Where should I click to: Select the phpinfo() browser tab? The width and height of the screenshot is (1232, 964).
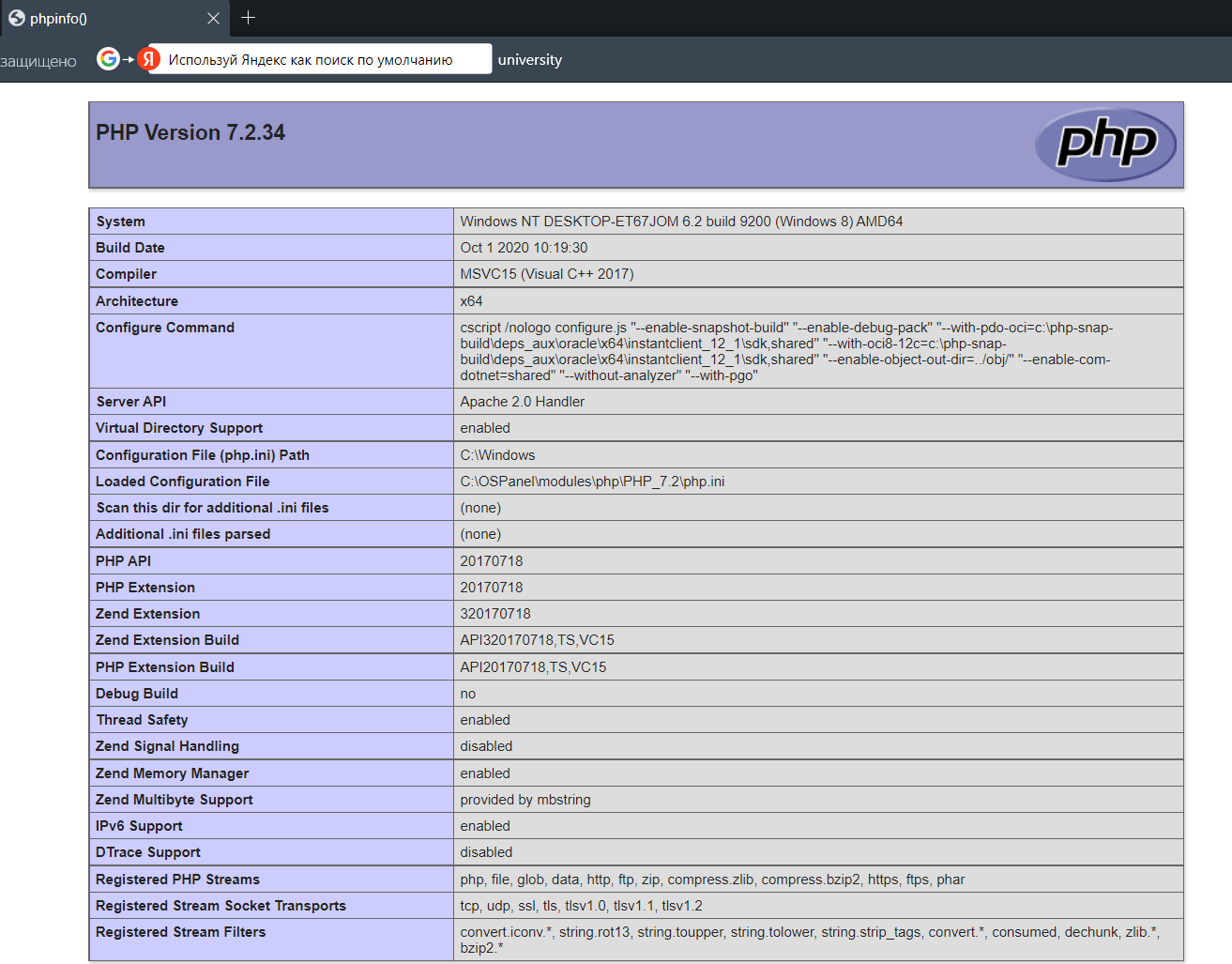pos(113,18)
